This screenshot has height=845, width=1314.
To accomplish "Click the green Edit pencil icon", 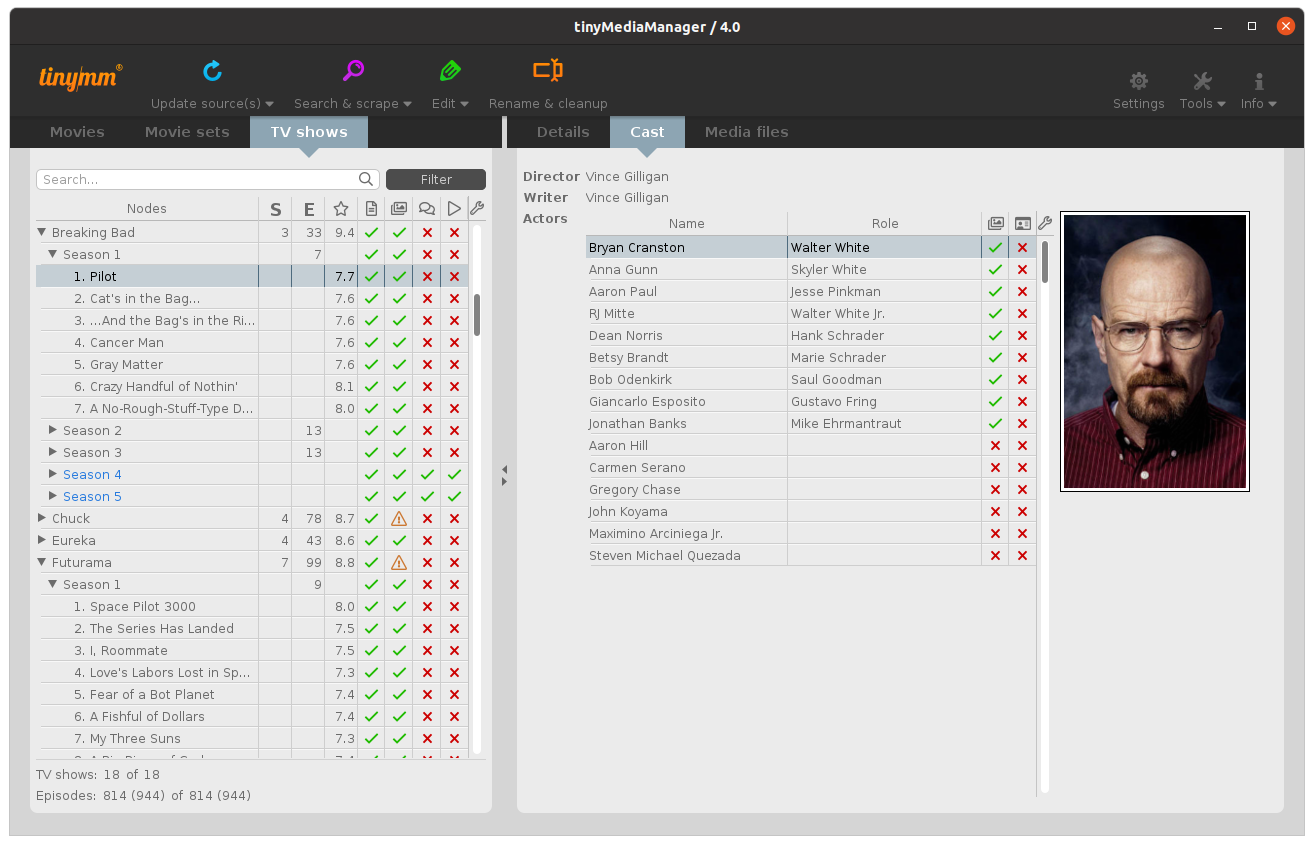I will [450, 71].
